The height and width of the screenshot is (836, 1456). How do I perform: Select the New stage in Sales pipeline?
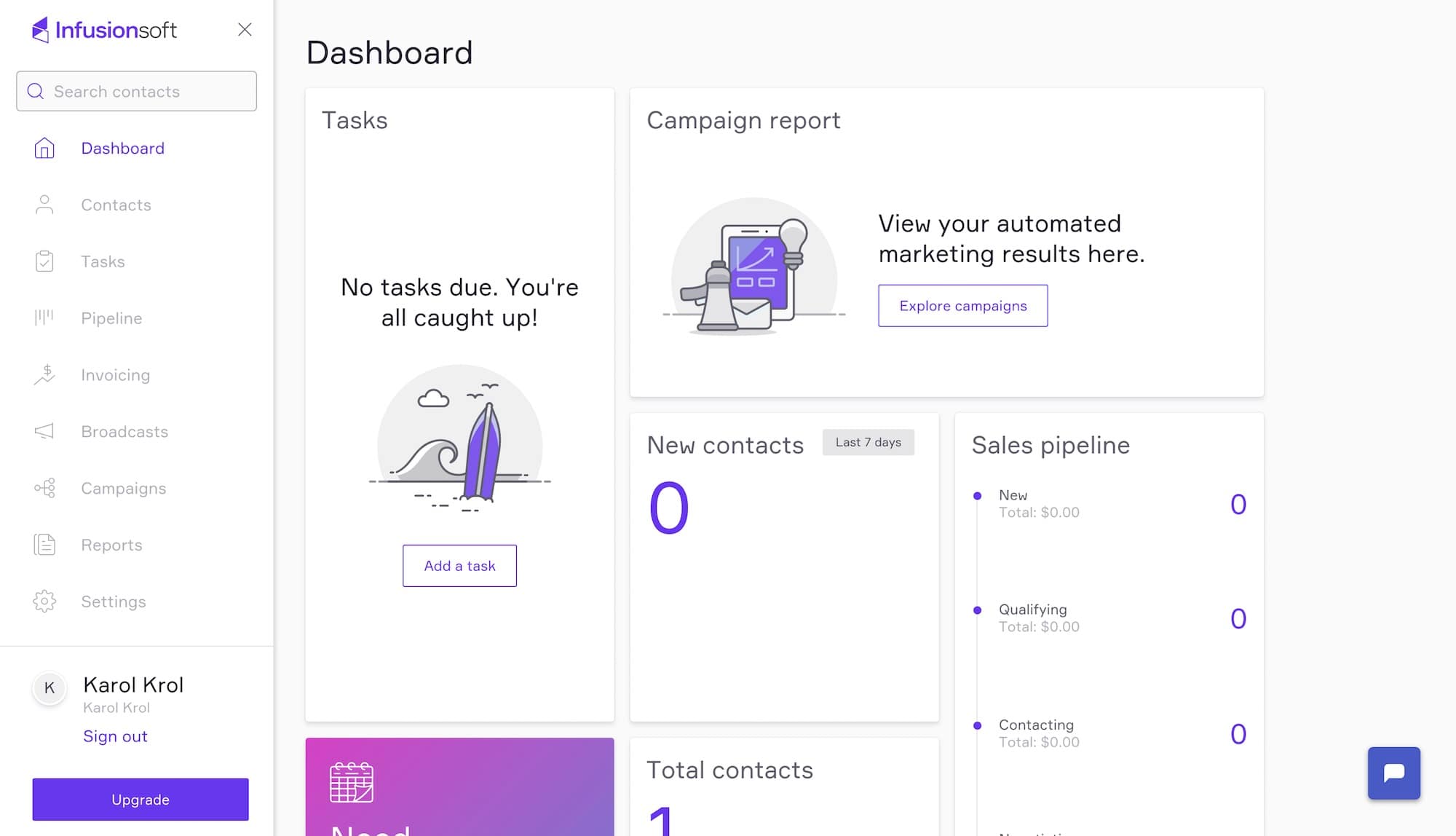1012,494
